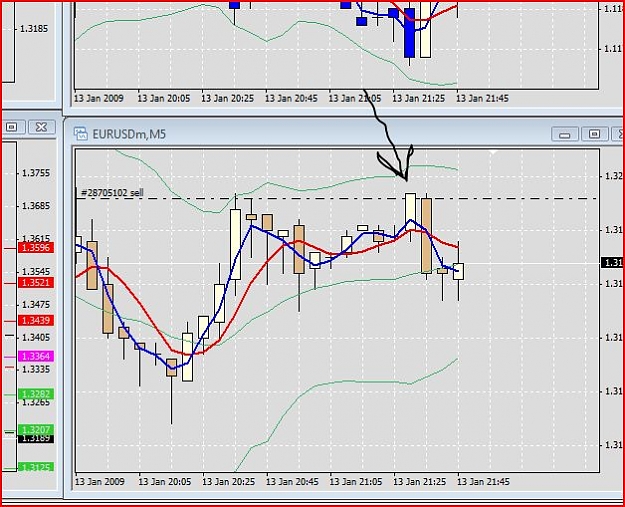
Task: Click the 1.3185 axis price value
Action: click(x=34, y=29)
